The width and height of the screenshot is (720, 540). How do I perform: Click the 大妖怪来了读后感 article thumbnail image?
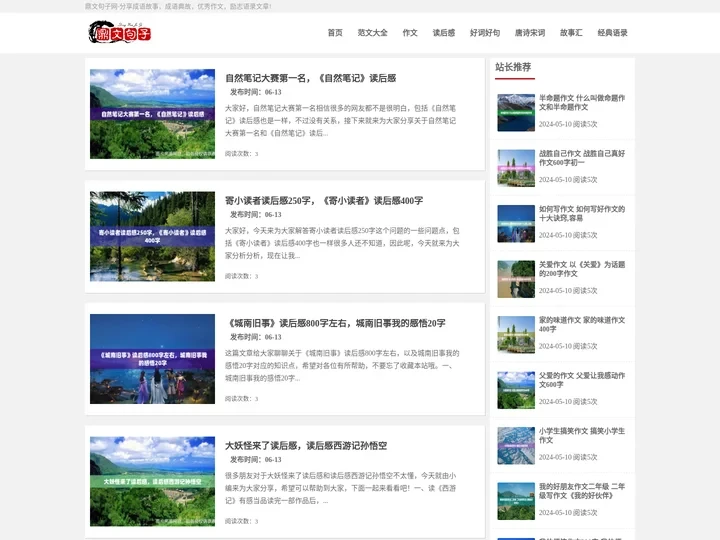[152, 481]
